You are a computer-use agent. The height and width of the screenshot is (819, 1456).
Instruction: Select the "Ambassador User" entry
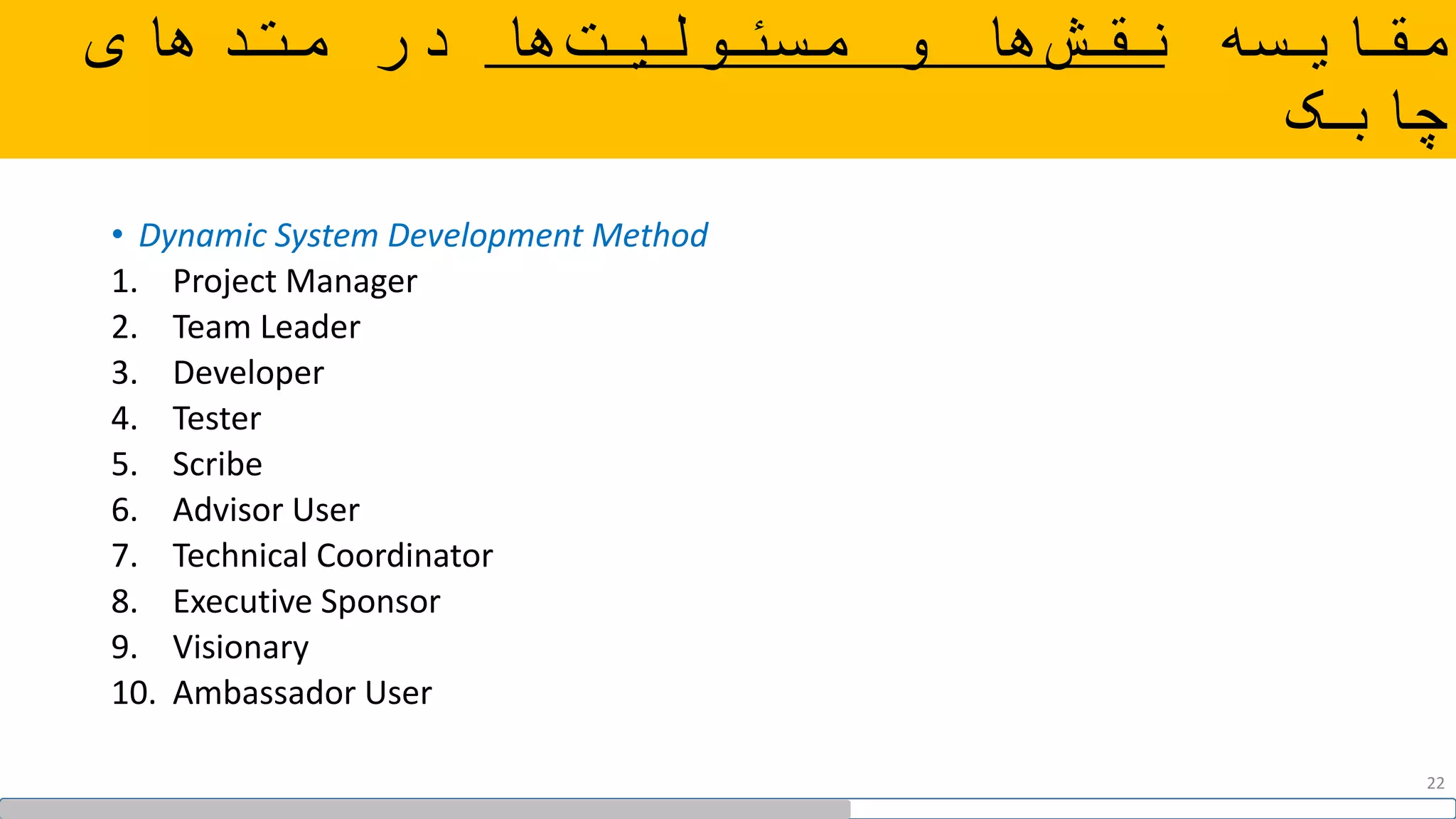pyautogui.click(x=302, y=693)
